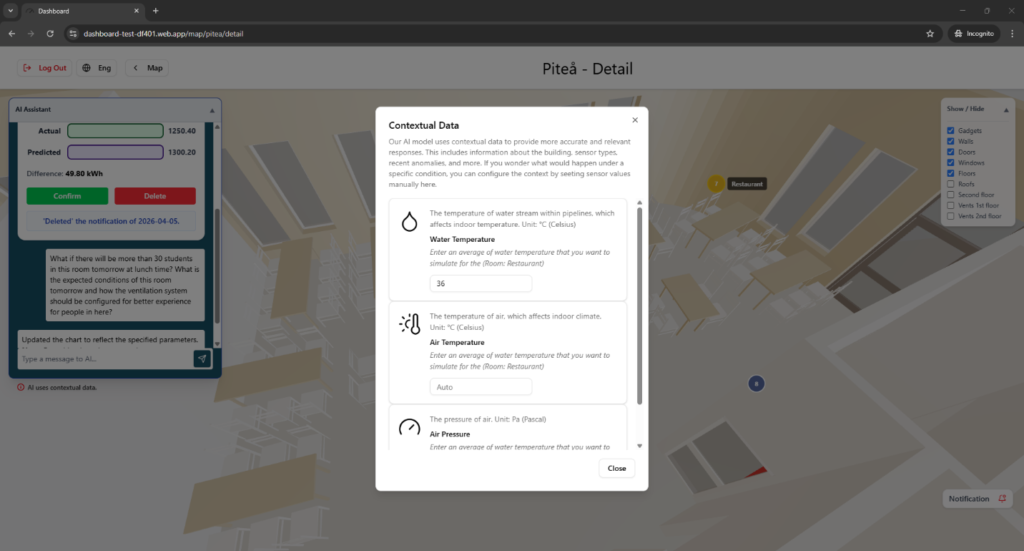Enable Vents 2nd floor checkbox
This screenshot has width=1024, height=551.
[950, 216]
